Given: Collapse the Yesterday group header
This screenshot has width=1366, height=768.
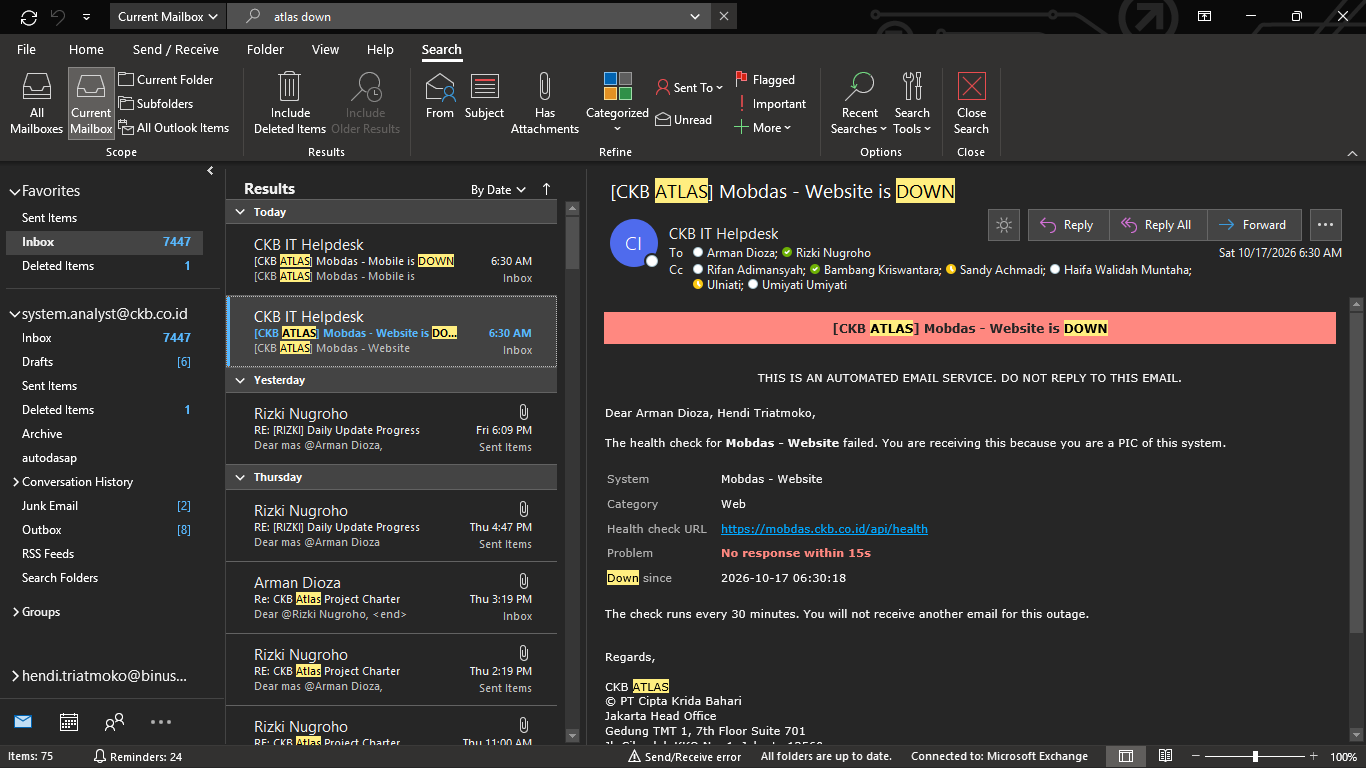Looking at the screenshot, I should pos(240,380).
